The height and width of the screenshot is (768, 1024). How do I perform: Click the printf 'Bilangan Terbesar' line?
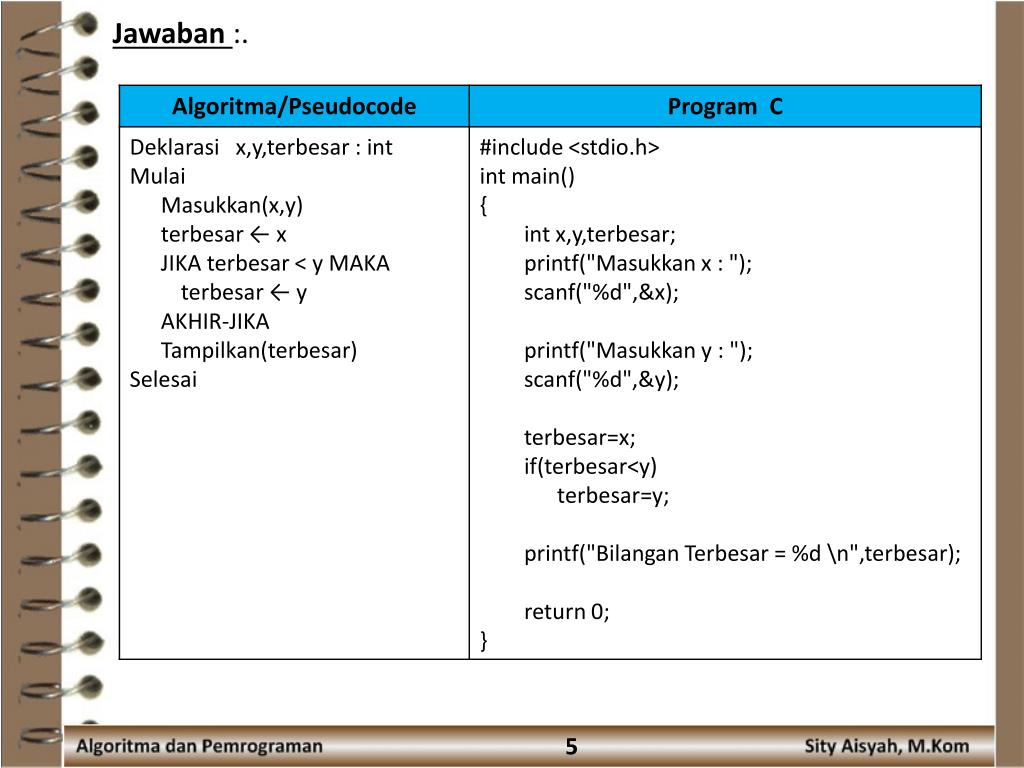(x=743, y=554)
